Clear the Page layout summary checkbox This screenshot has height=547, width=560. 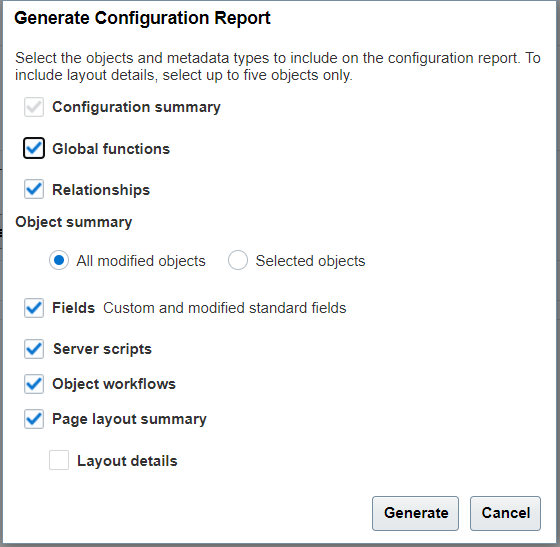click(34, 419)
